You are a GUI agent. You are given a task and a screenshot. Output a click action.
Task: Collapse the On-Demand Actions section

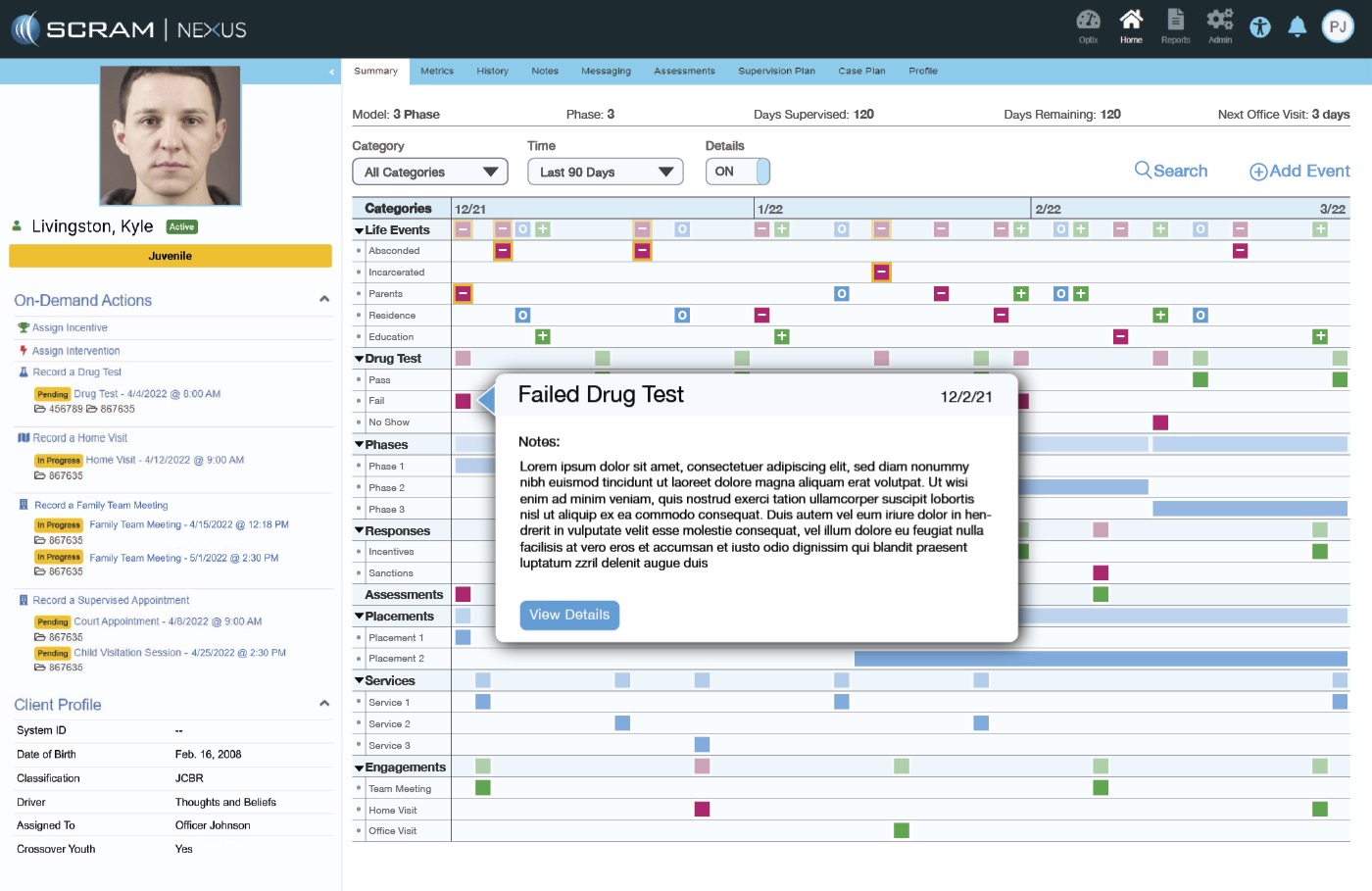coord(324,300)
